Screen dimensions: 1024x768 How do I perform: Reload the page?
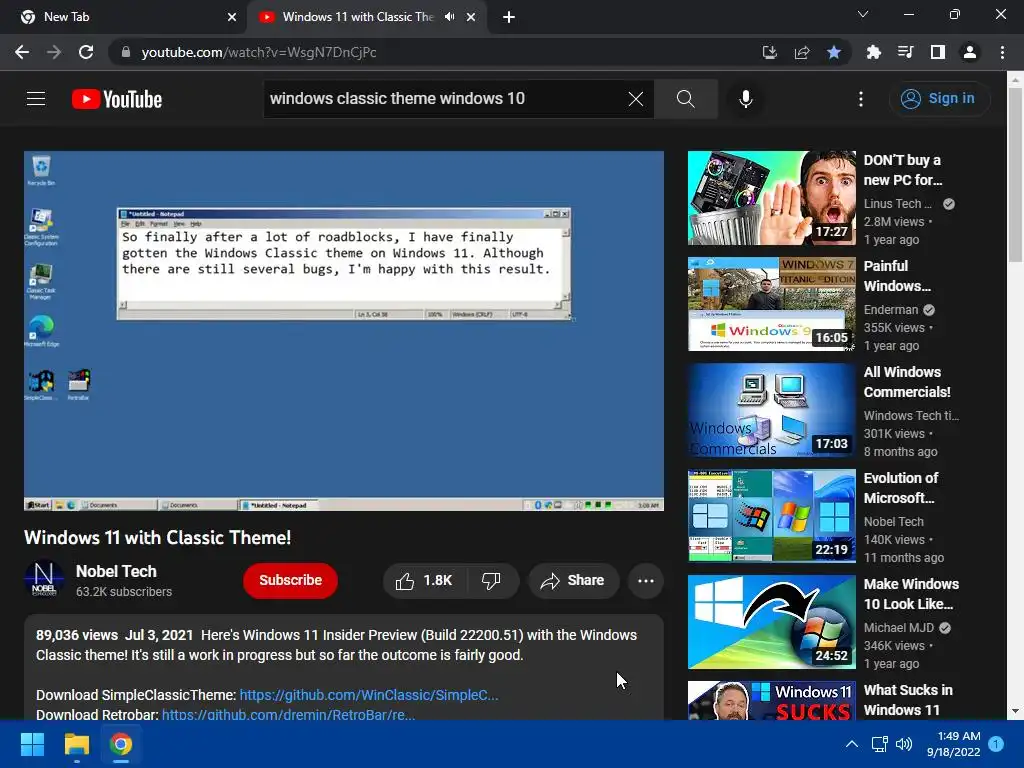(x=86, y=52)
